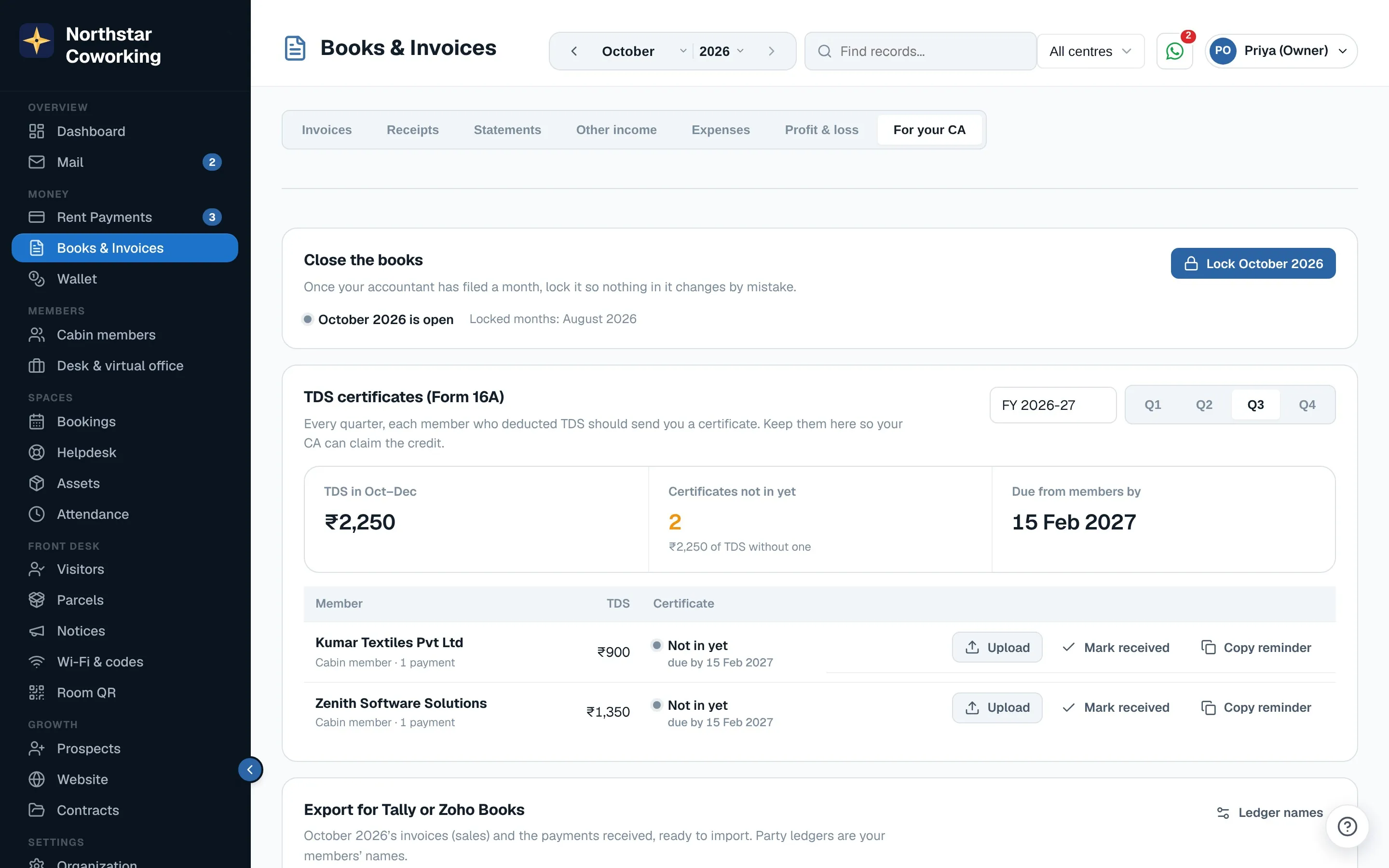
Task: Open Cabin members in the sidebar
Action: click(x=124, y=335)
